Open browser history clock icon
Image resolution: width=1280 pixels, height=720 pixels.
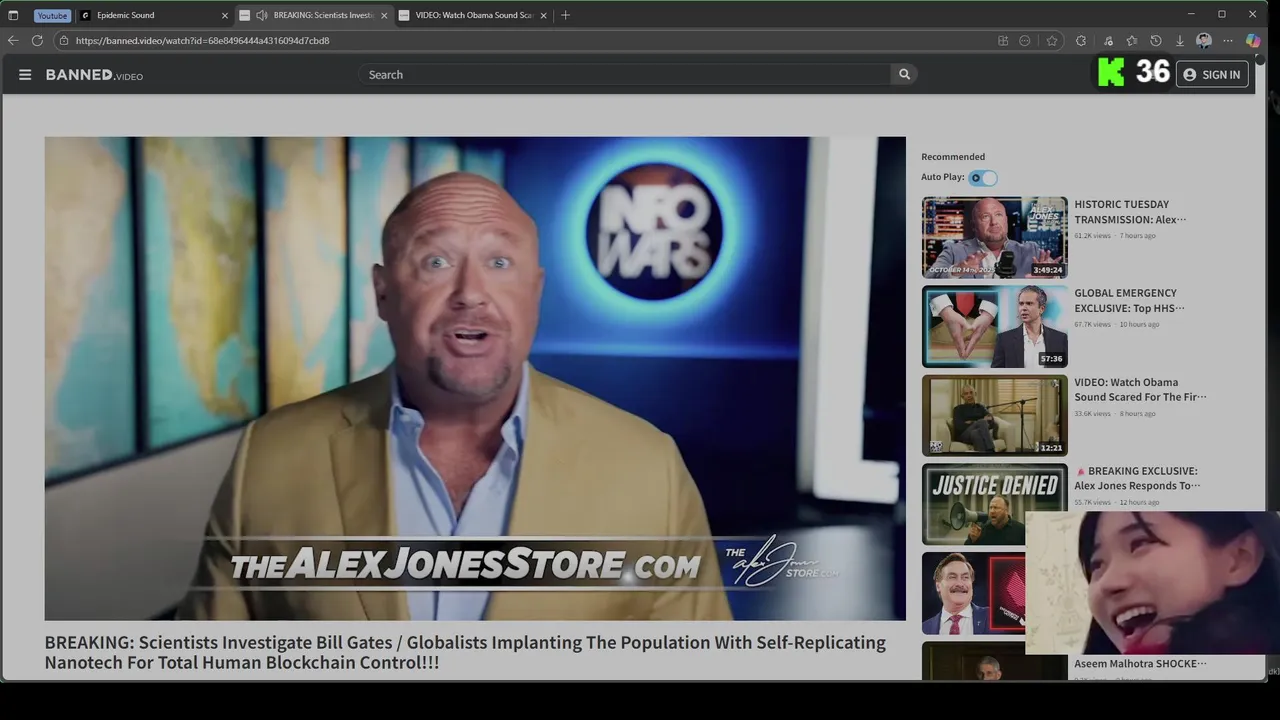1156,40
